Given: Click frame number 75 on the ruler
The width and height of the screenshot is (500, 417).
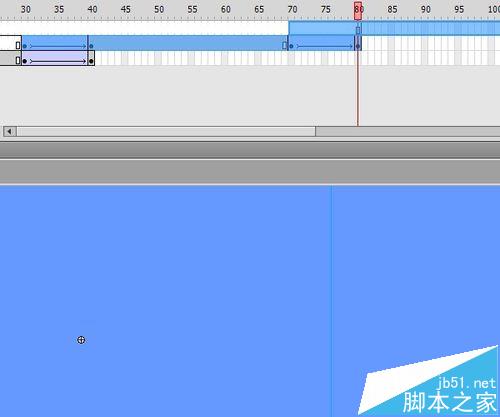Looking at the screenshot, I should click(326, 9).
